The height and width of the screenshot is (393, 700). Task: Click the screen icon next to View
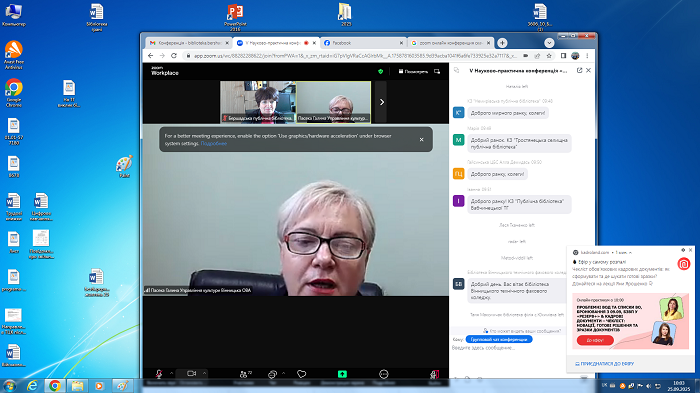pyautogui.click(x=437, y=71)
